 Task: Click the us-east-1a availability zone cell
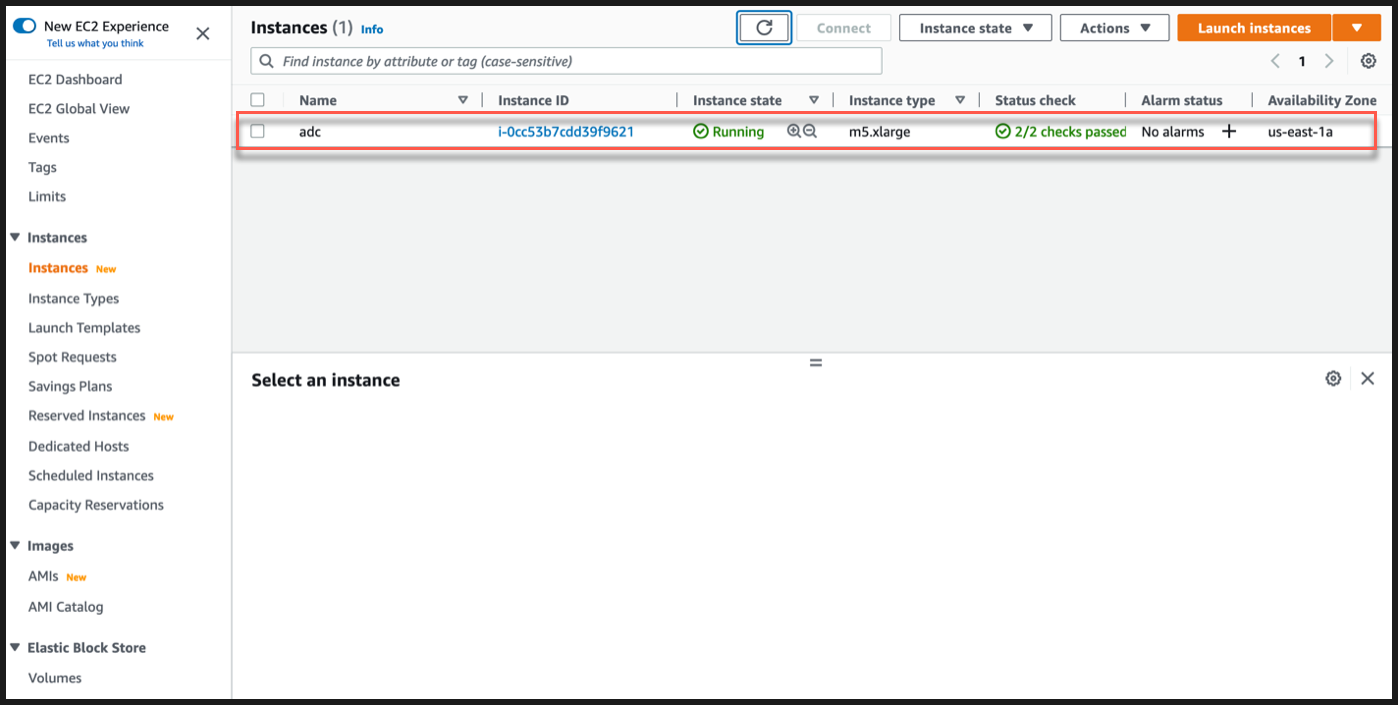tap(1300, 131)
